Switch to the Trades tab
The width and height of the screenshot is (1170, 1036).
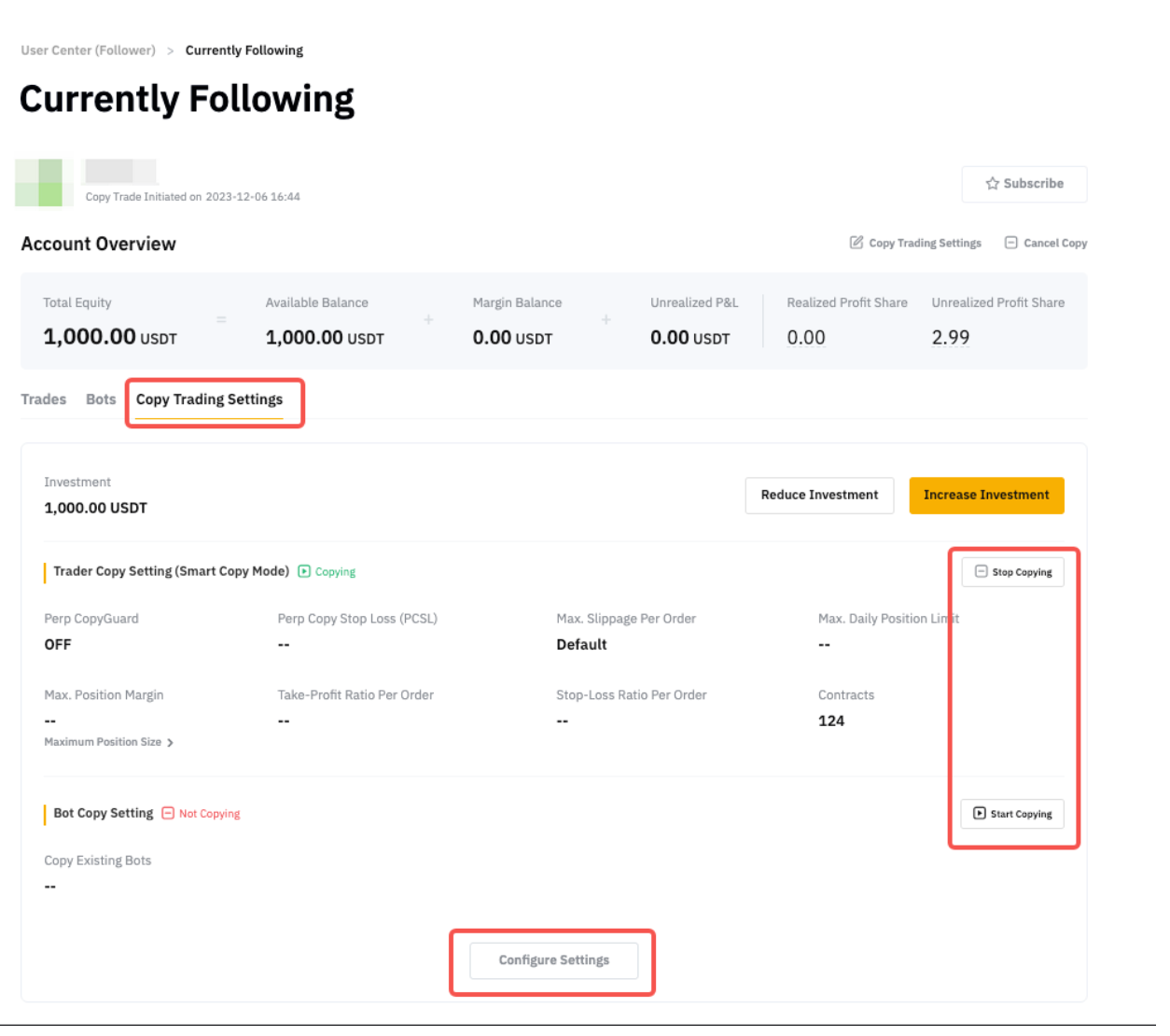click(44, 399)
